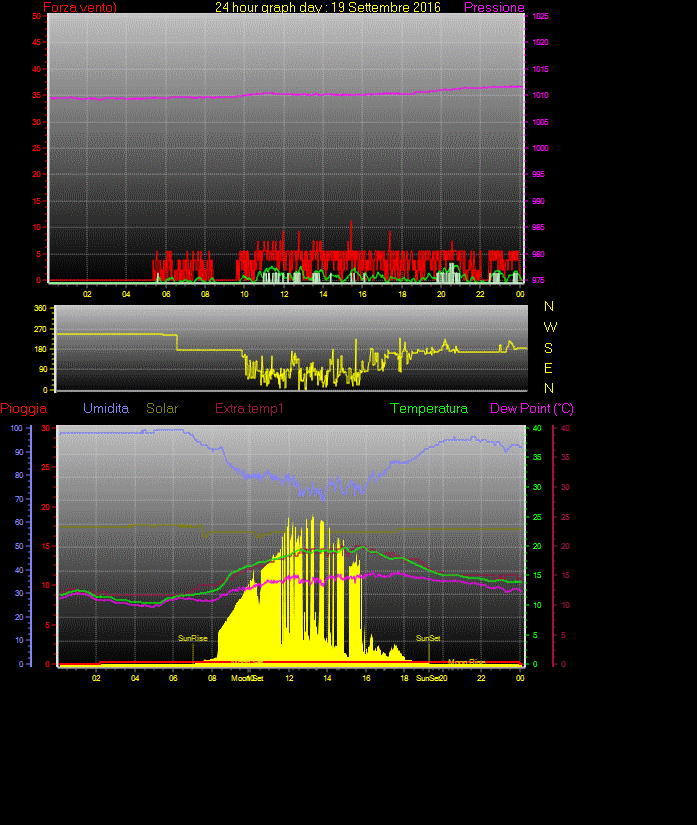This screenshot has width=697, height=825.
Task: Click the yellow wind direction line
Action: 120,334
